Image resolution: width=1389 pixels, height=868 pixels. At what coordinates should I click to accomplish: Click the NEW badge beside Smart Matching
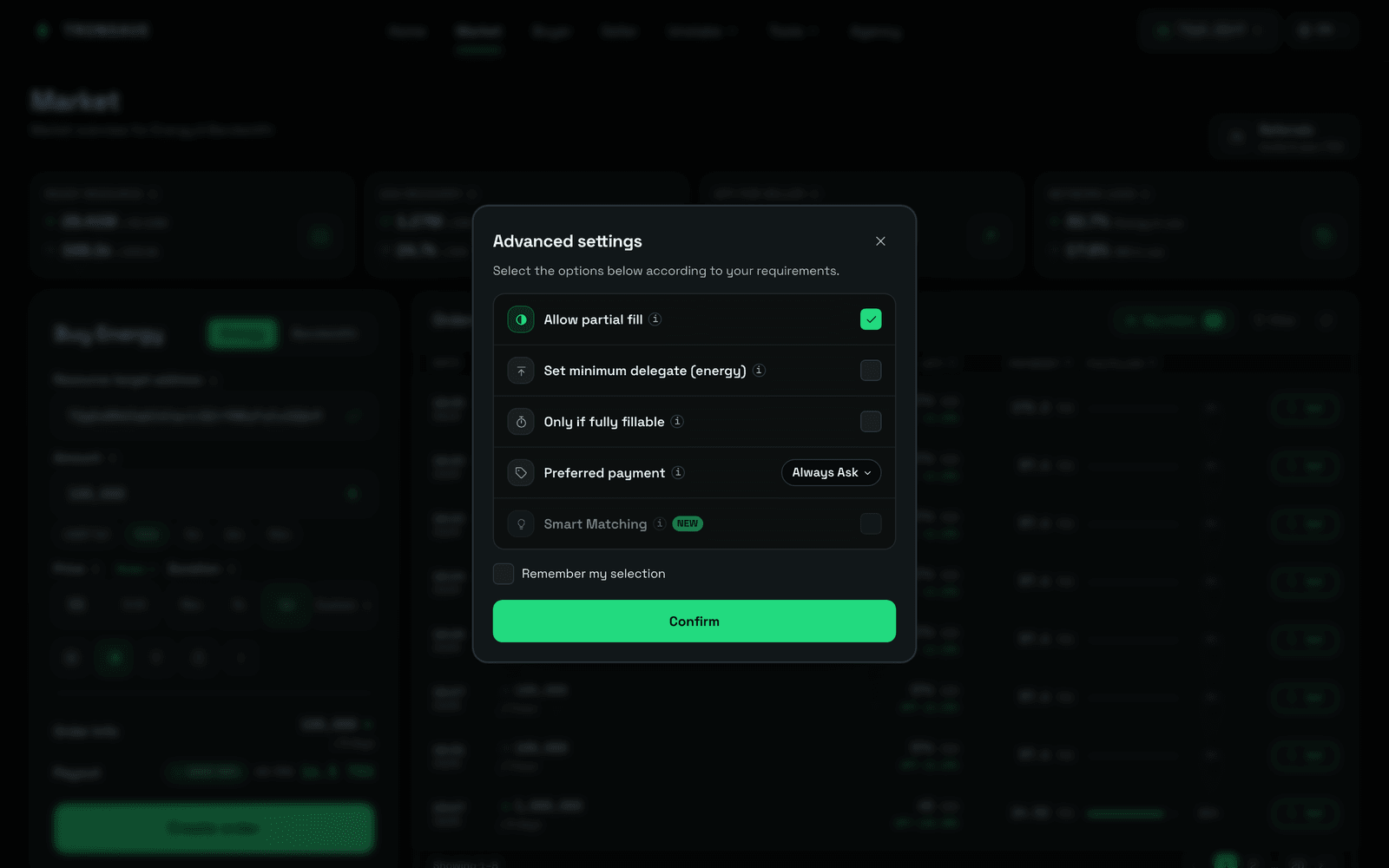click(688, 523)
